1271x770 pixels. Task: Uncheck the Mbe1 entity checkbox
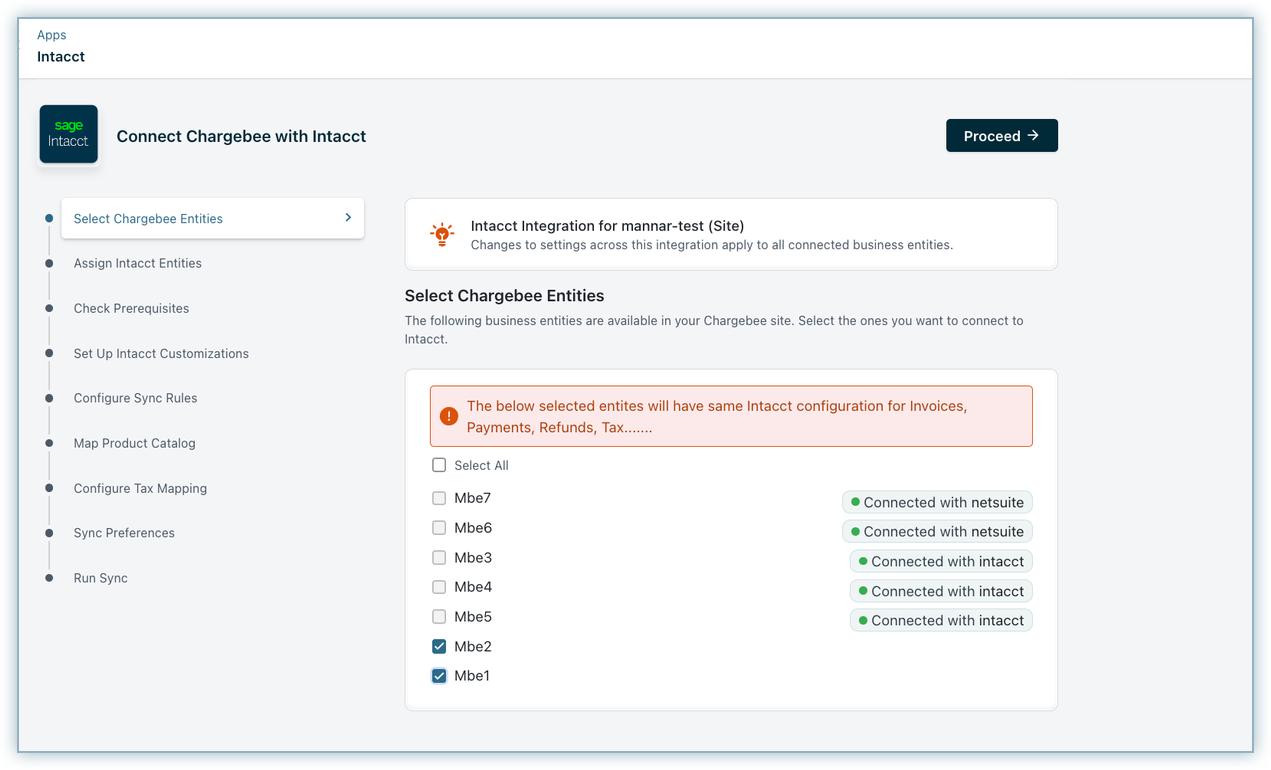coord(439,676)
